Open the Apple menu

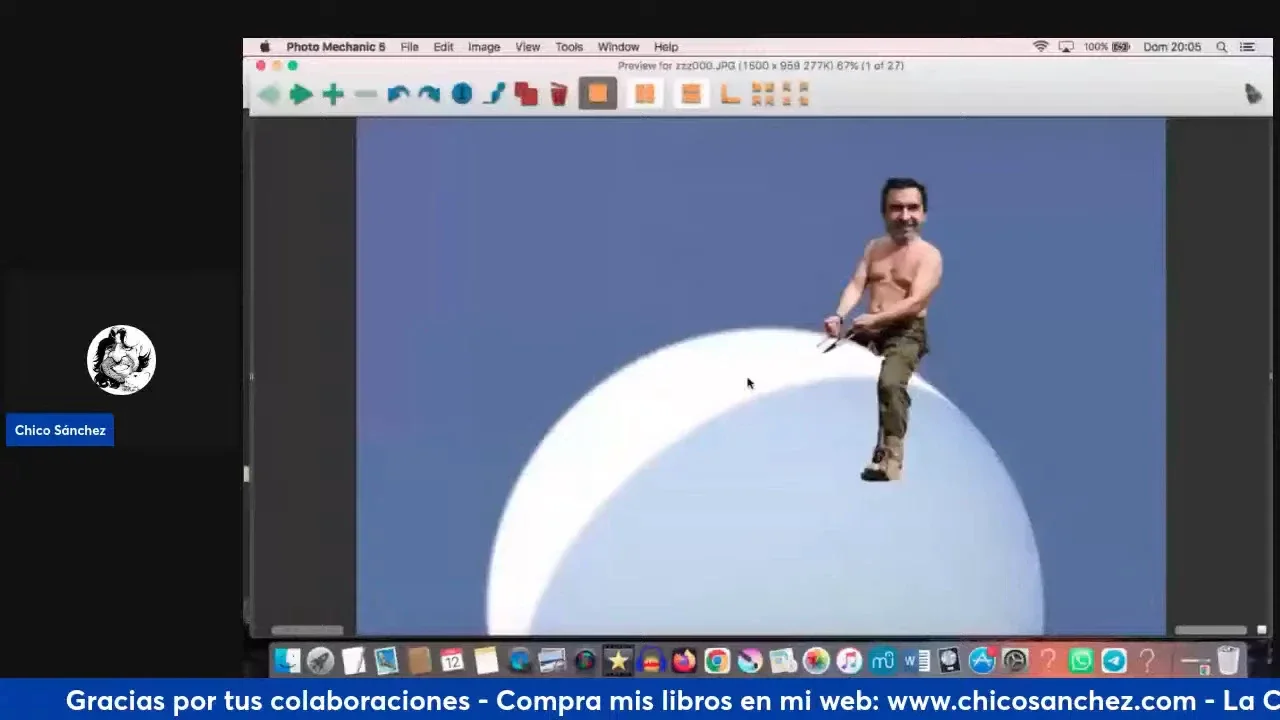coord(265,47)
